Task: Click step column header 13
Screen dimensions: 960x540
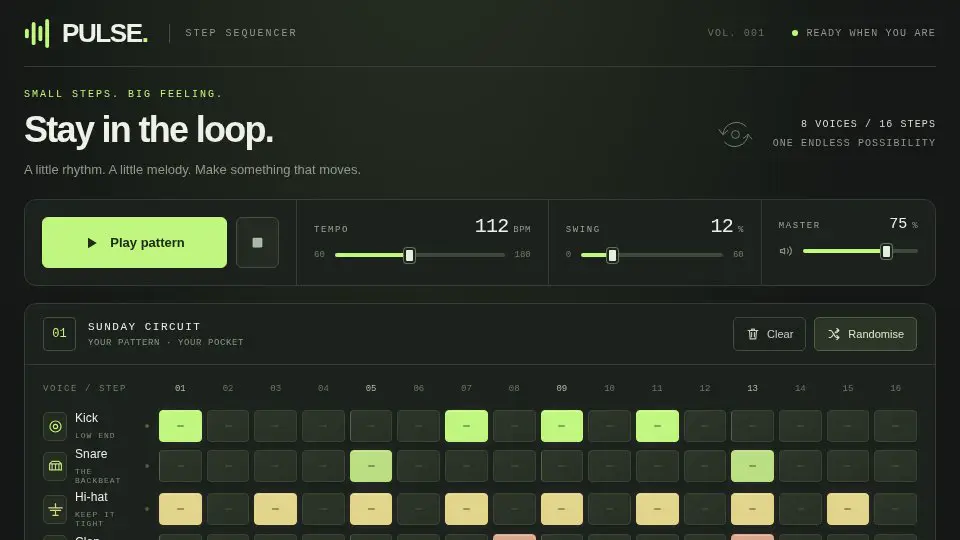Action: tap(752, 388)
